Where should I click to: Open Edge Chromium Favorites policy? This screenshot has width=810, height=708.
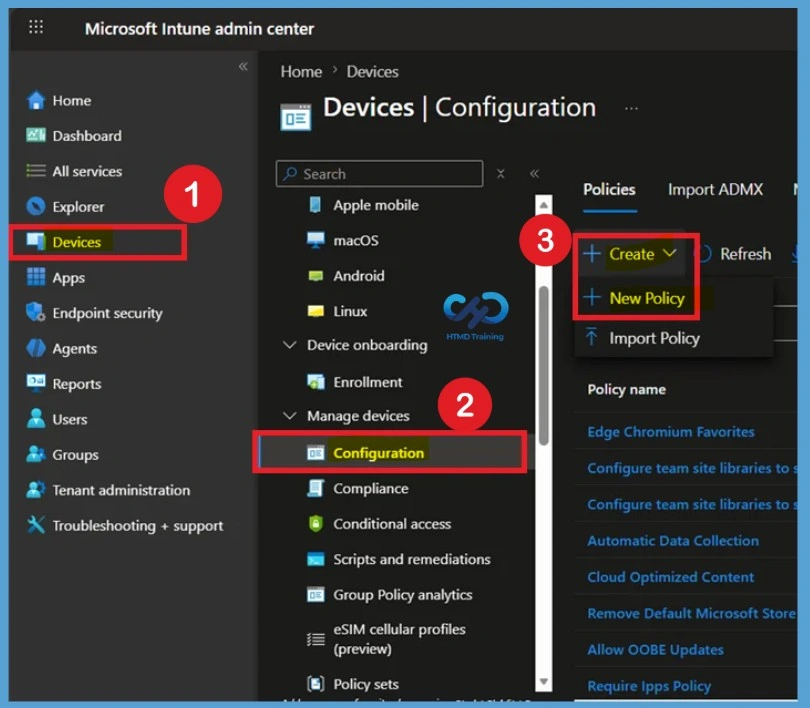point(671,432)
